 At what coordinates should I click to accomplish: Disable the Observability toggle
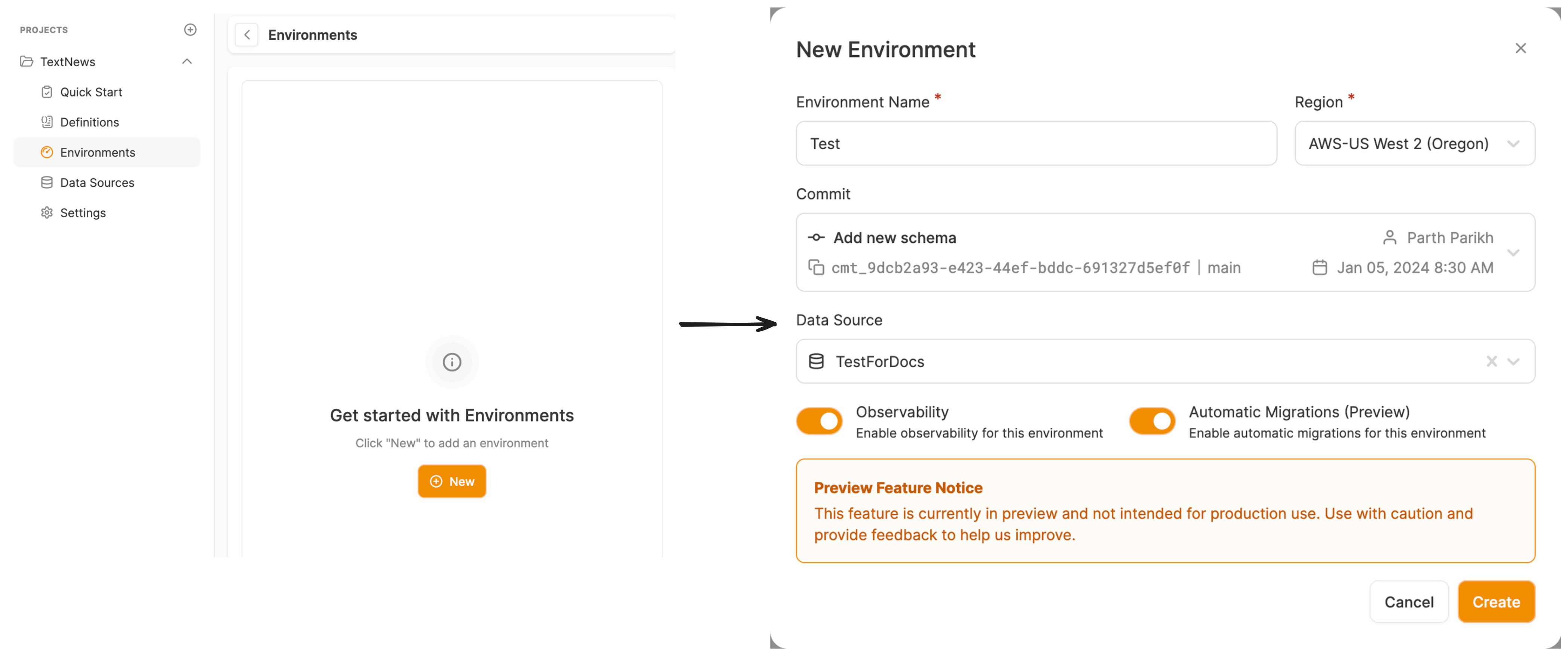coord(819,421)
